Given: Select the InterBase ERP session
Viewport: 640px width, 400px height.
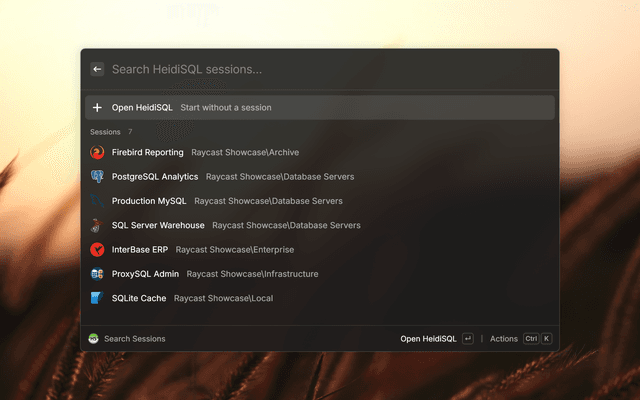Looking at the screenshot, I should [320, 249].
